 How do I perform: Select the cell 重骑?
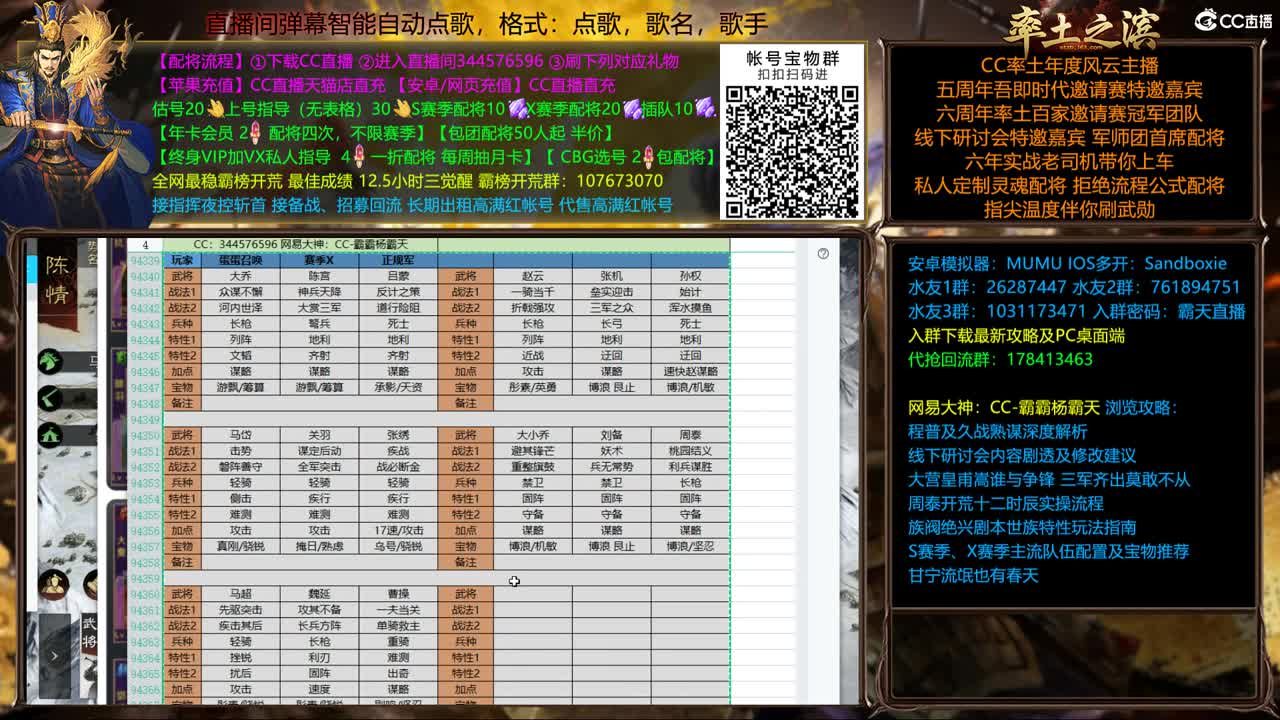pos(398,642)
